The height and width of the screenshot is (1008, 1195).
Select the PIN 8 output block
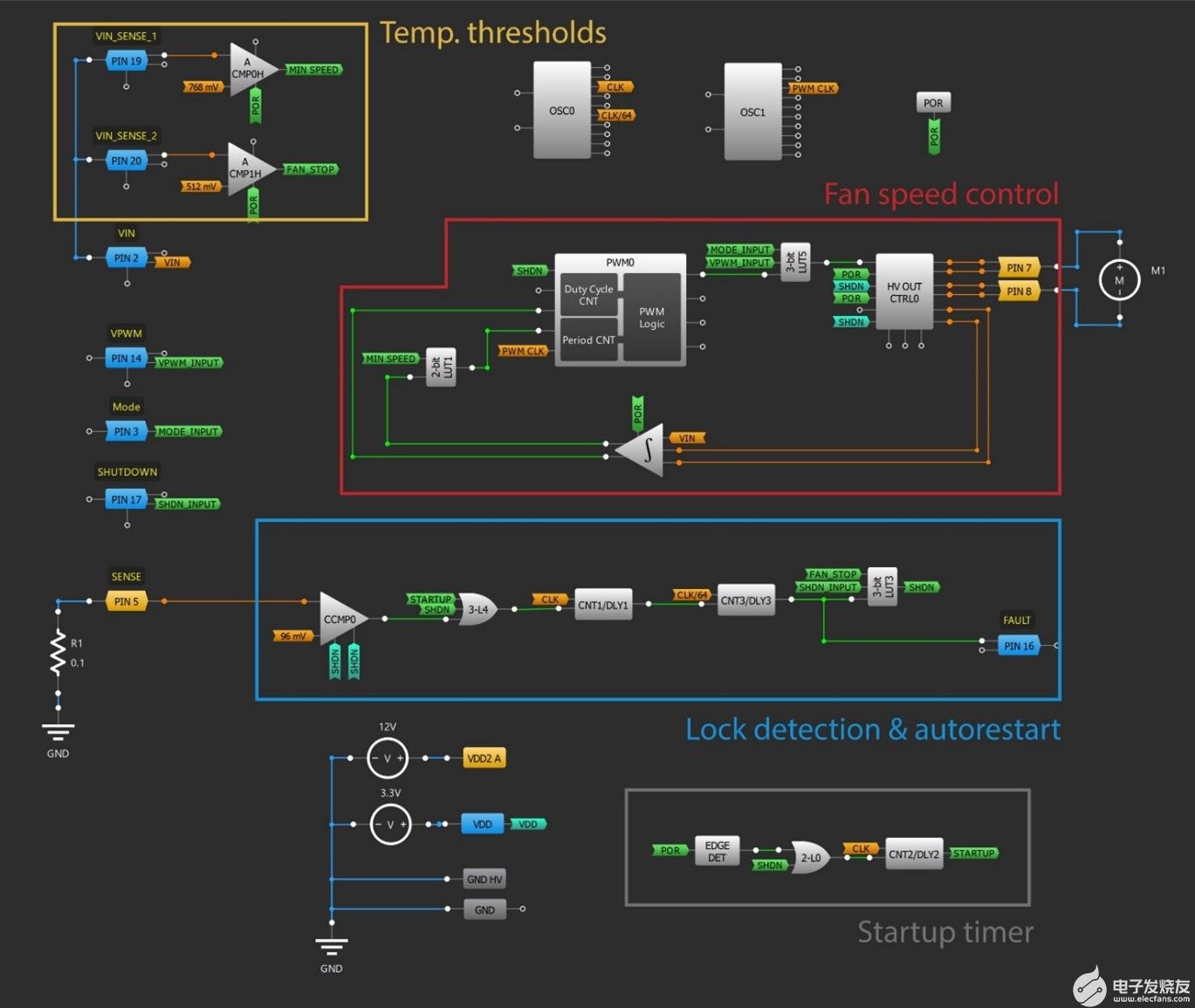(x=1019, y=291)
